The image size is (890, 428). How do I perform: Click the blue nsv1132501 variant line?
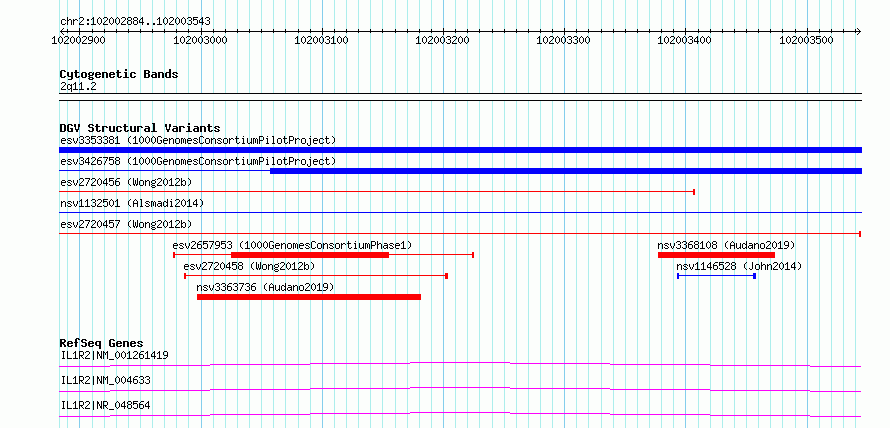point(460,212)
